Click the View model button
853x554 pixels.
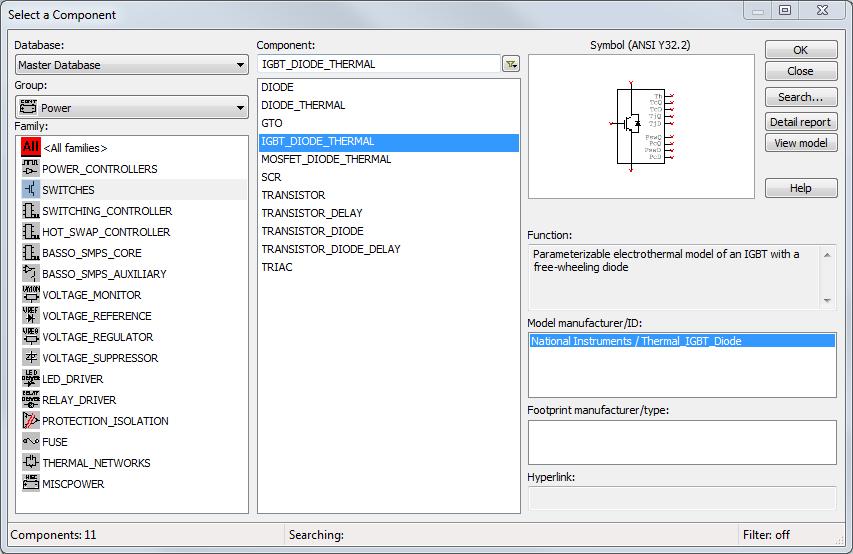[x=800, y=143]
